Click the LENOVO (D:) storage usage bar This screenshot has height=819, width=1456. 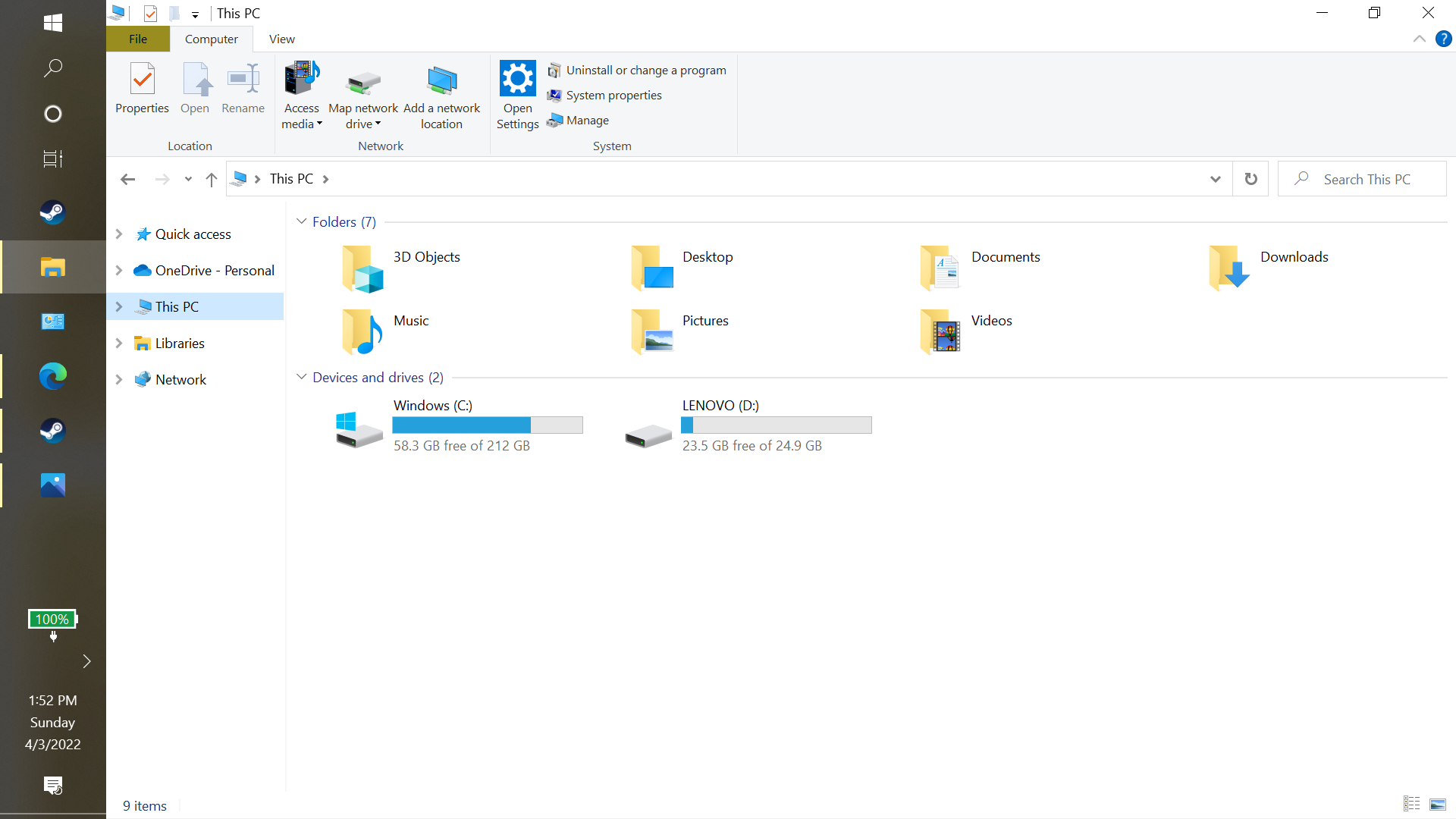pos(776,425)
